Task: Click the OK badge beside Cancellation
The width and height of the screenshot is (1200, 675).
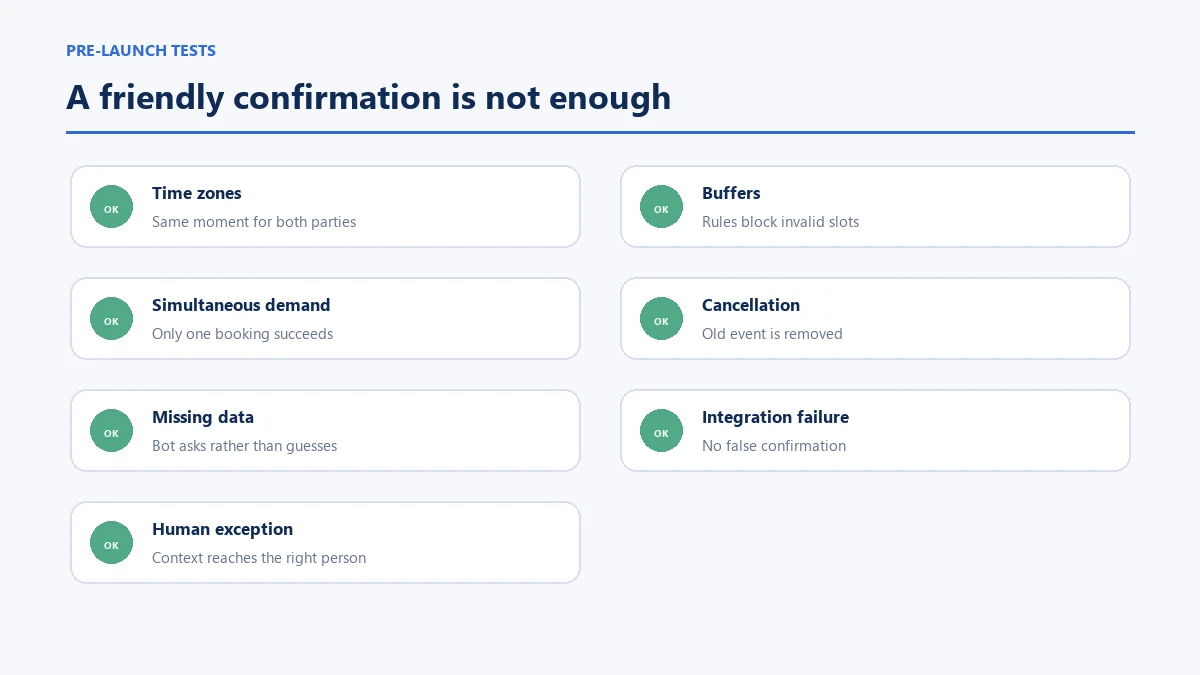Action: click(661, 319)
